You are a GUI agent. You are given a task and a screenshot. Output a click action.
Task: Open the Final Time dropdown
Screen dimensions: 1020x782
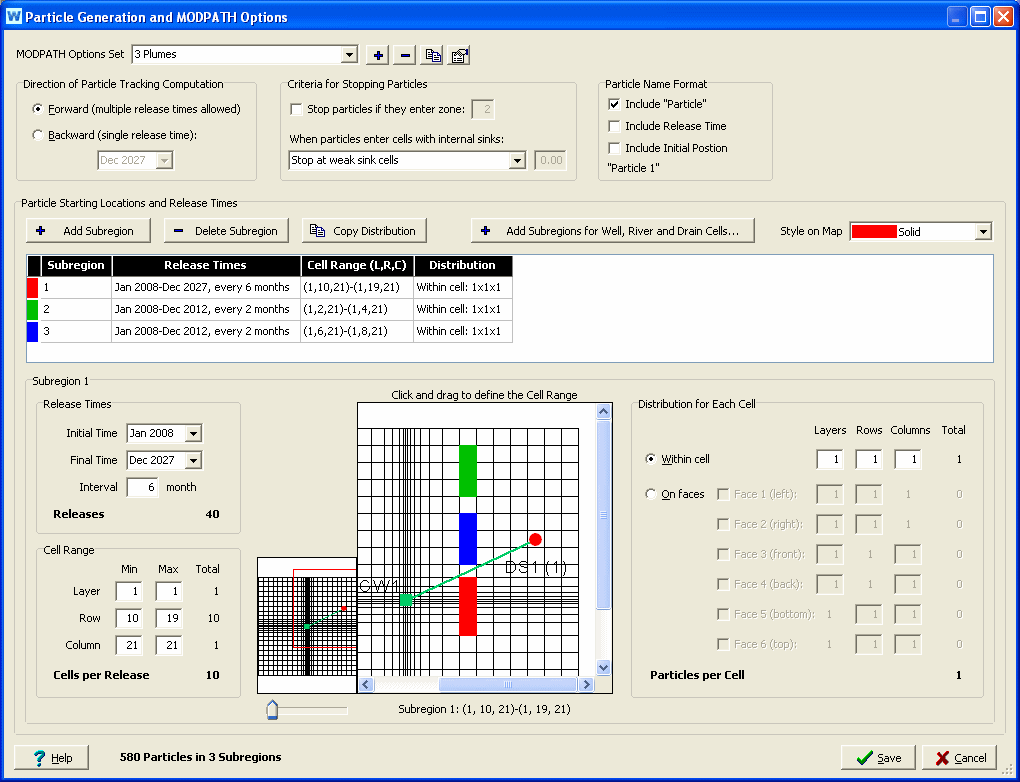click(193, 461)
